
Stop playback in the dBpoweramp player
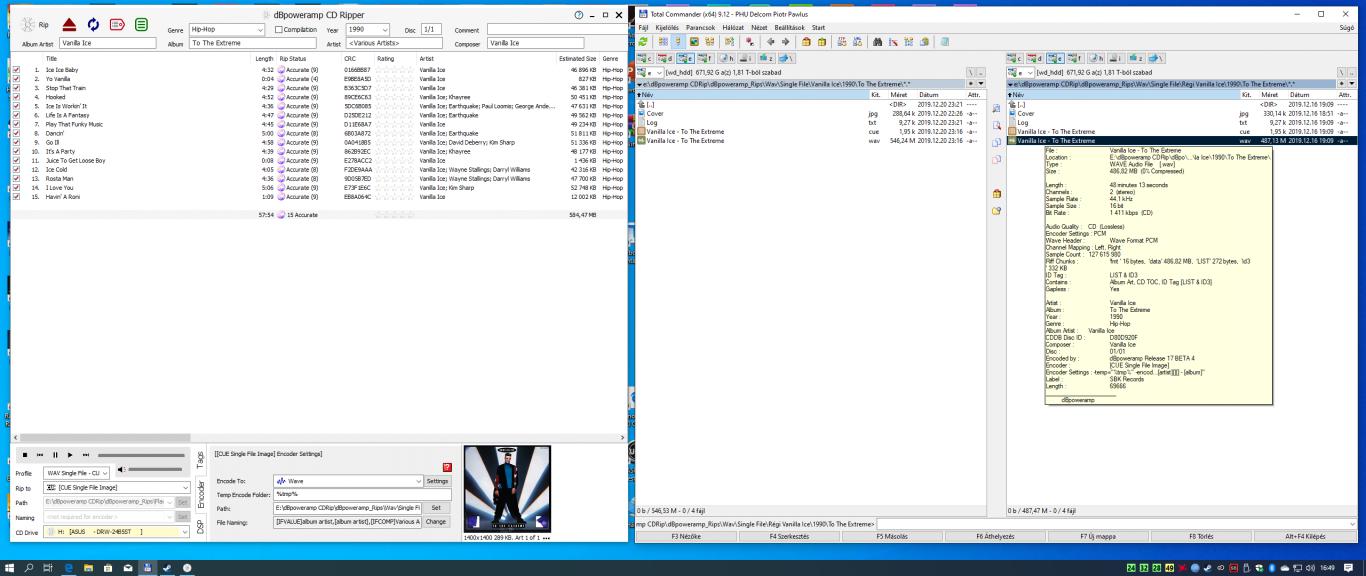(x=25, y=455)
